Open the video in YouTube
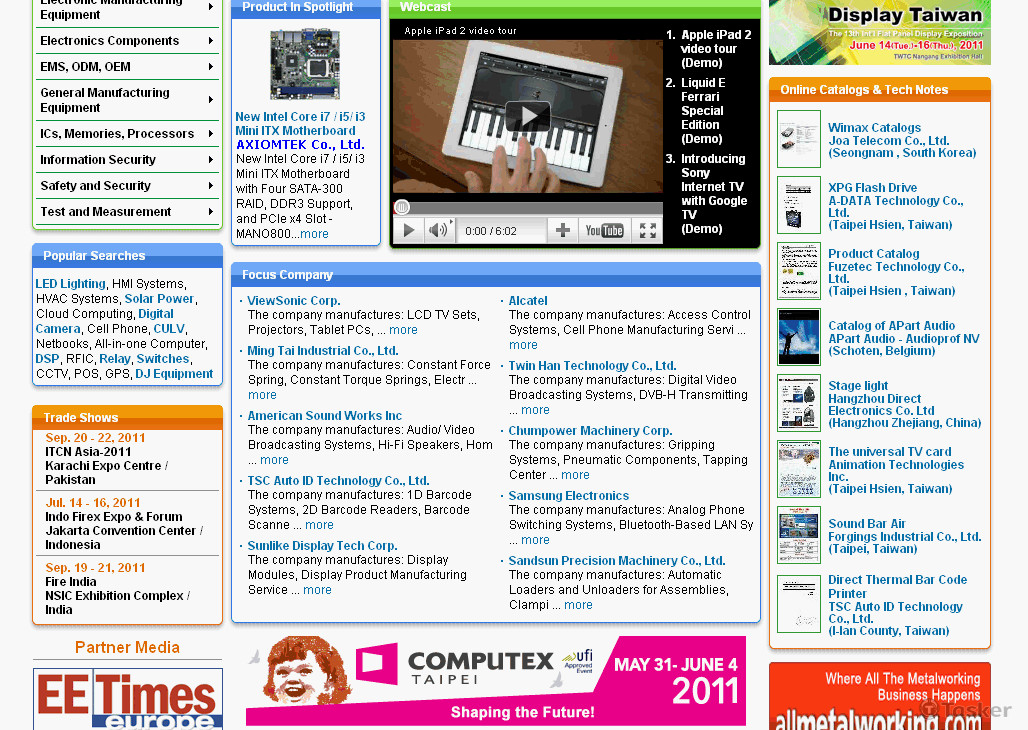 (x=604, y=231)
